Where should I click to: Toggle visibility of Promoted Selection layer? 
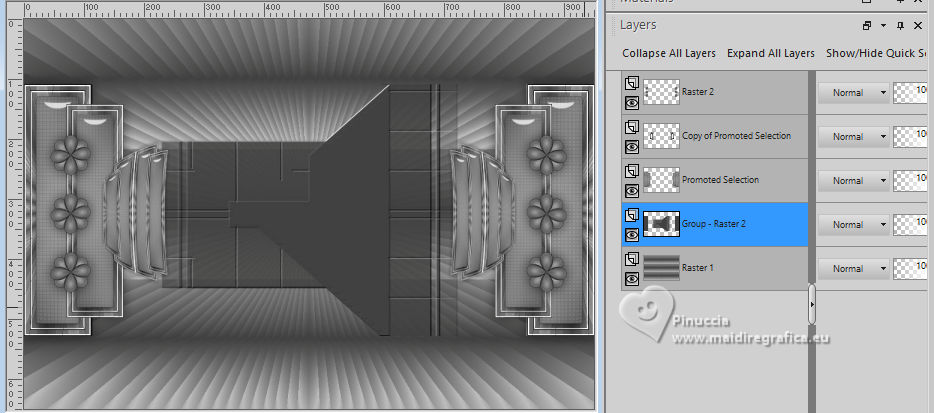pos(632,191)
